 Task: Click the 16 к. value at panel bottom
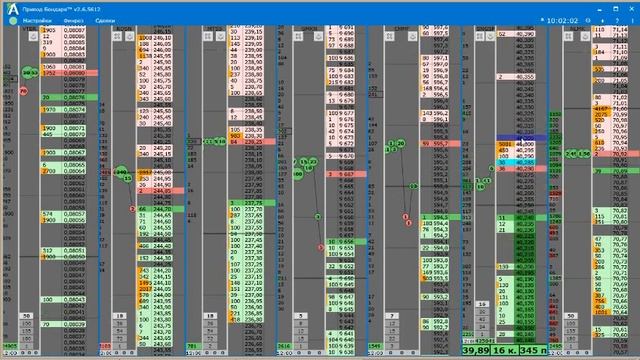pos(504,351)
